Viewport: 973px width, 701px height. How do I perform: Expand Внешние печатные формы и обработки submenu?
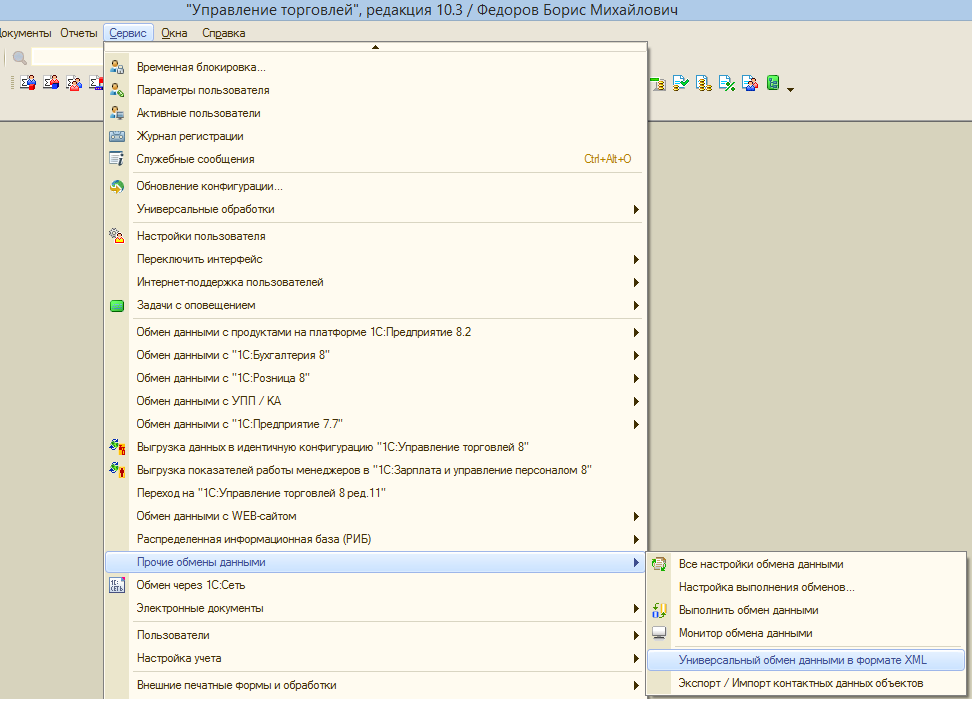[x=376, y=685]
